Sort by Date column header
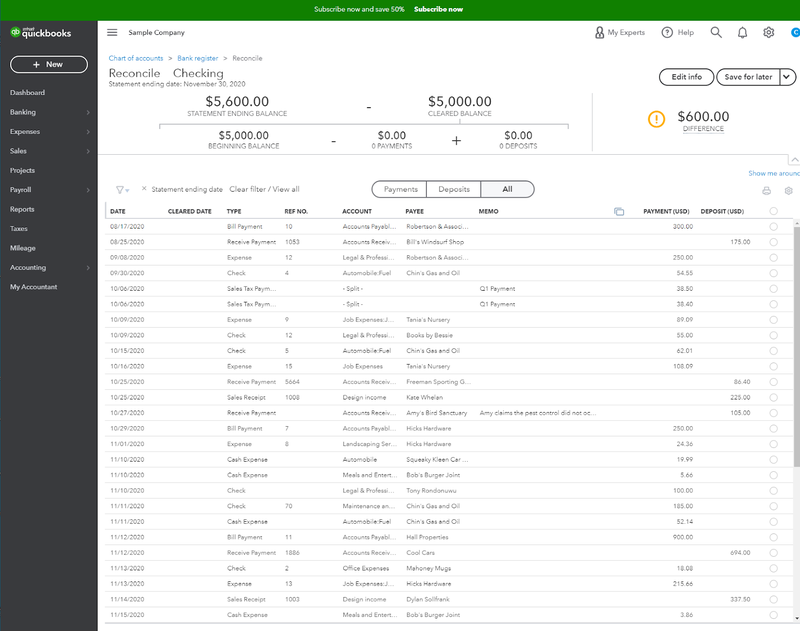800x631 pixels. 118,211
